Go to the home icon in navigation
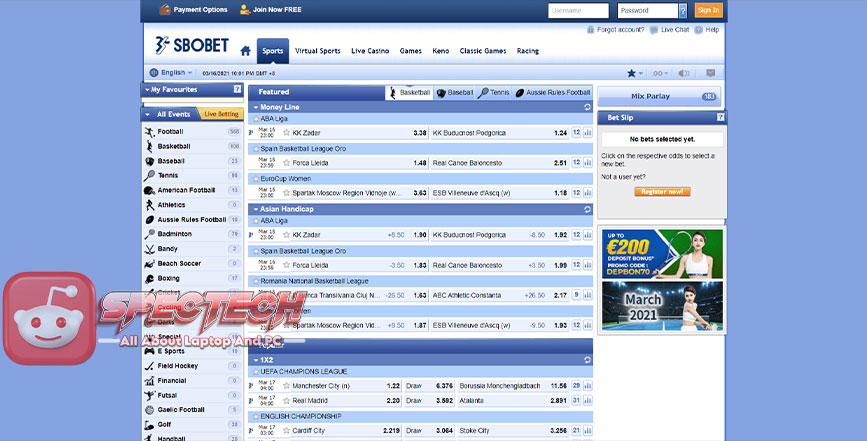The image size is (867, 441). (x=246, y=51)
